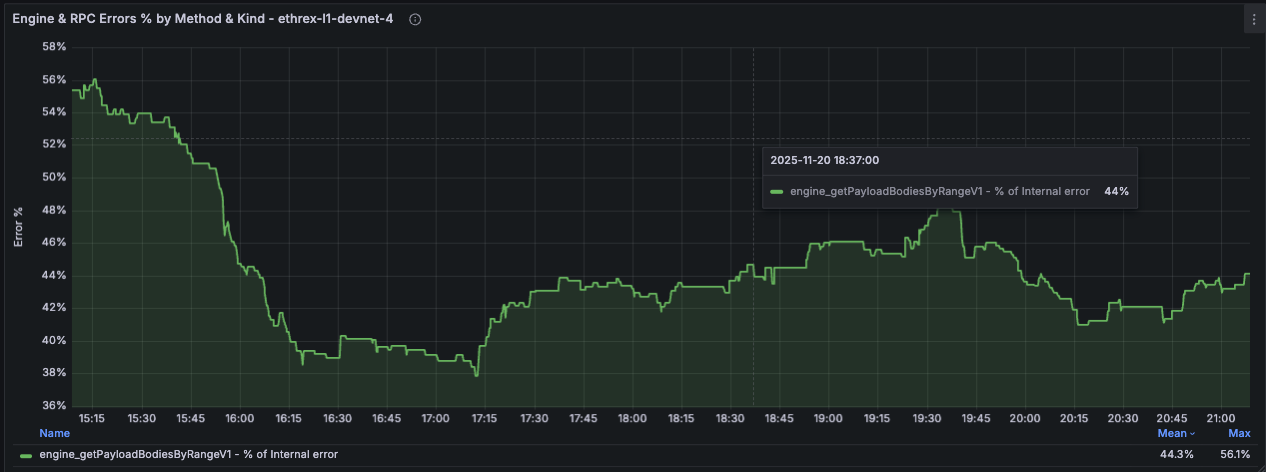Click the 44.3% mean value
The height and width of the screenshot is (472, 1266).
pos(1176,454)
